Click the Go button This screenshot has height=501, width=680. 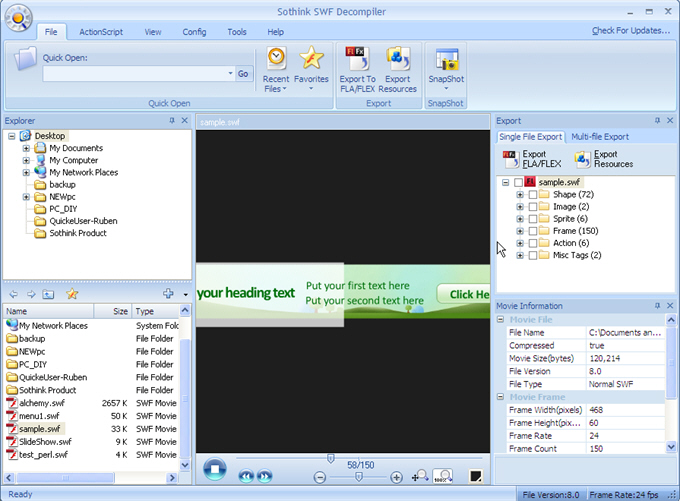point(243,74)
